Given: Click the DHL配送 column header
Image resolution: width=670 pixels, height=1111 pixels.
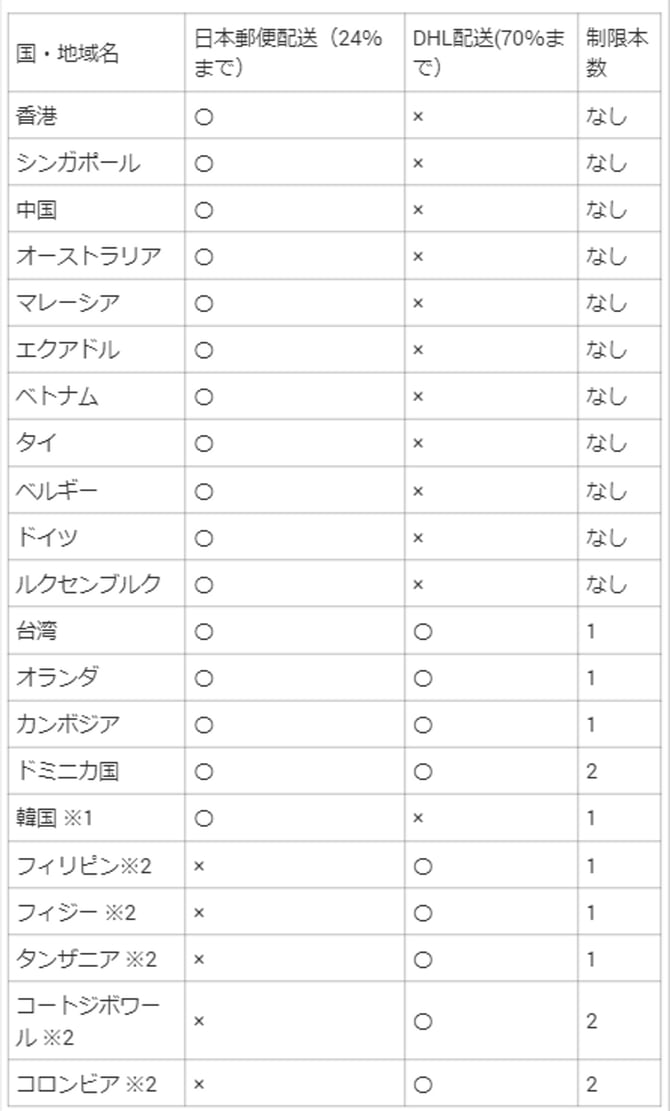Looking at the screenshot, I should pyautogui.click(x=488, y=54).
